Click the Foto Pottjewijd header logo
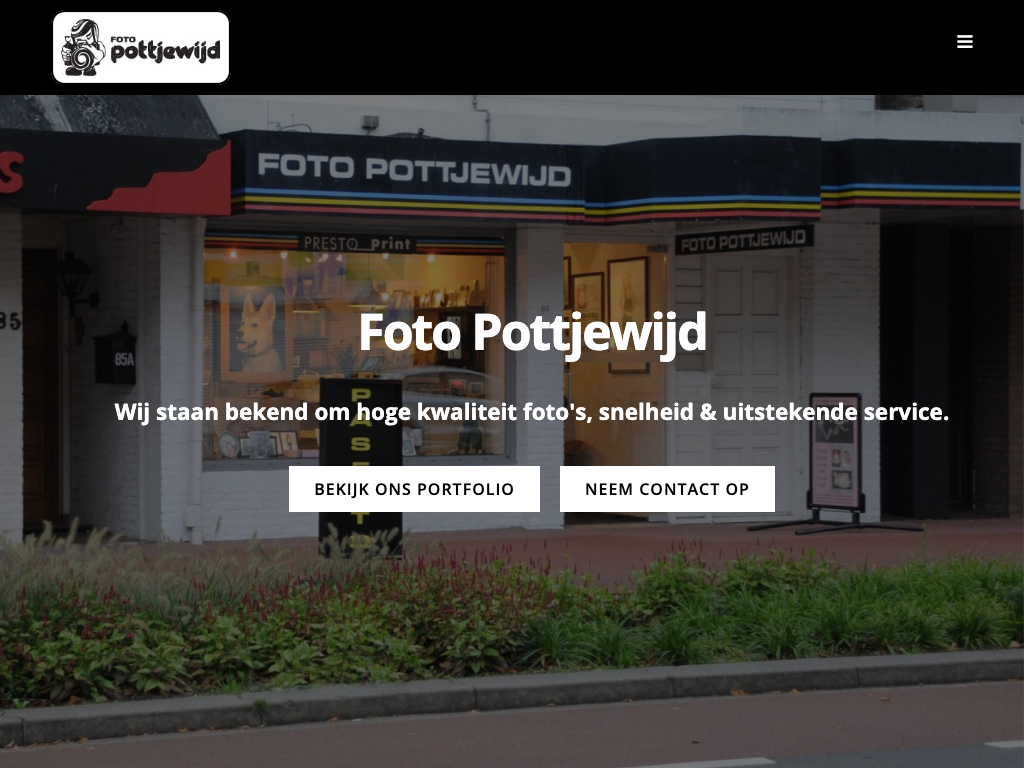 [141, 48]
